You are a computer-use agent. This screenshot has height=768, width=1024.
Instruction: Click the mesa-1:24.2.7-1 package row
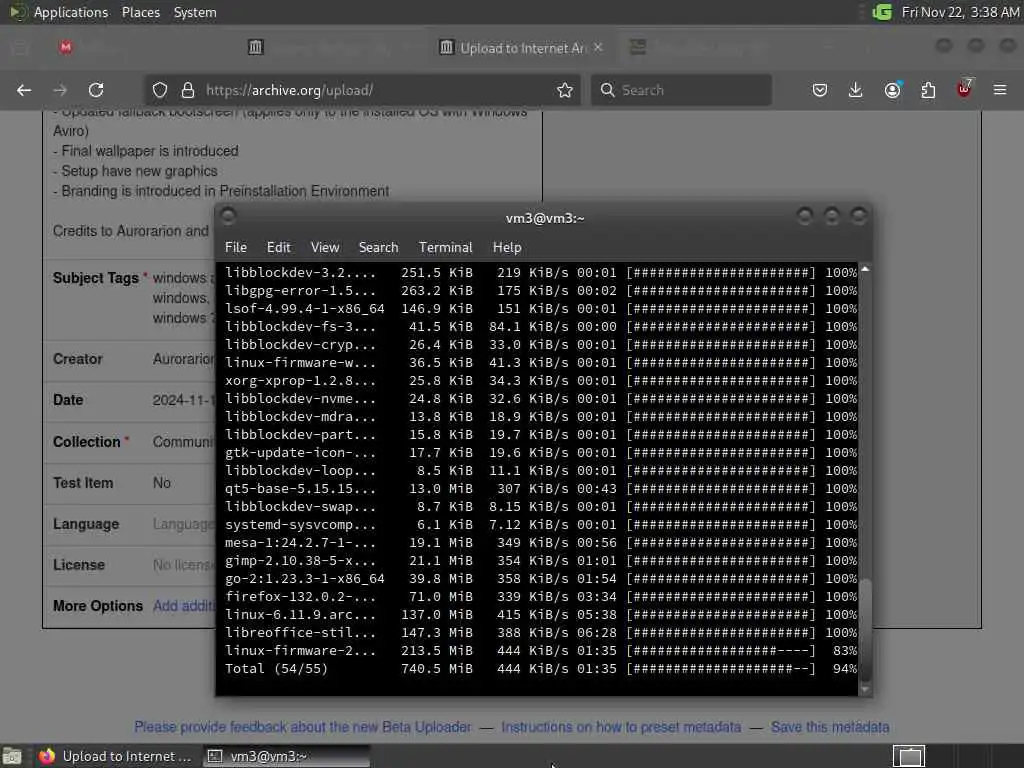541,543
